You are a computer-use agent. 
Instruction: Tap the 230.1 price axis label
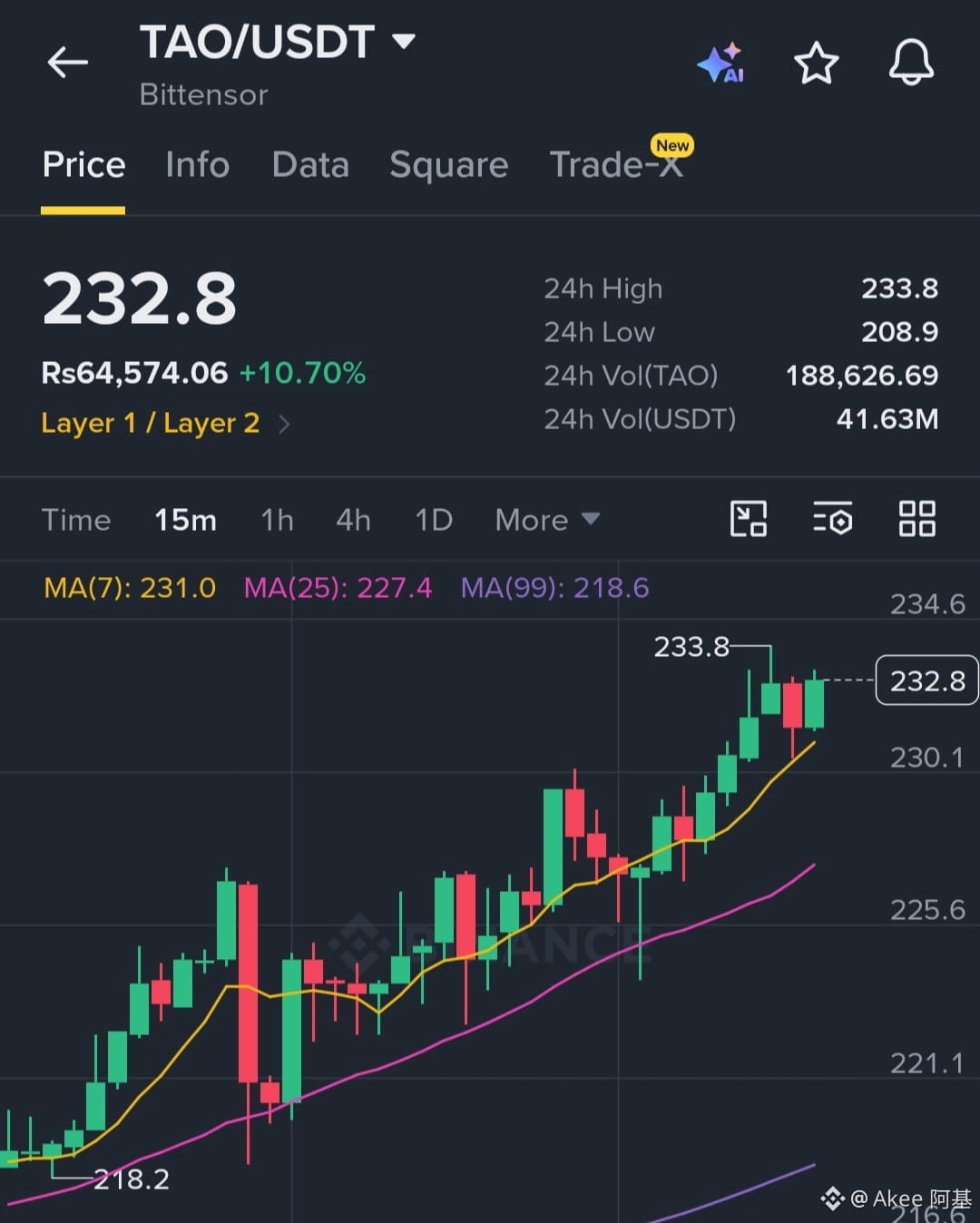pos(927,758)
